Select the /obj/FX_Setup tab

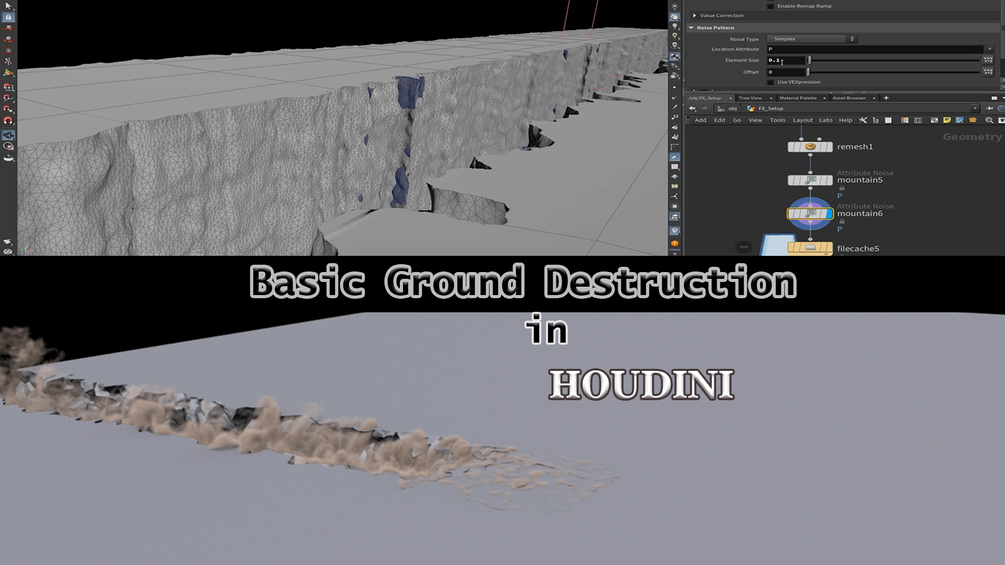click(705, 98)
